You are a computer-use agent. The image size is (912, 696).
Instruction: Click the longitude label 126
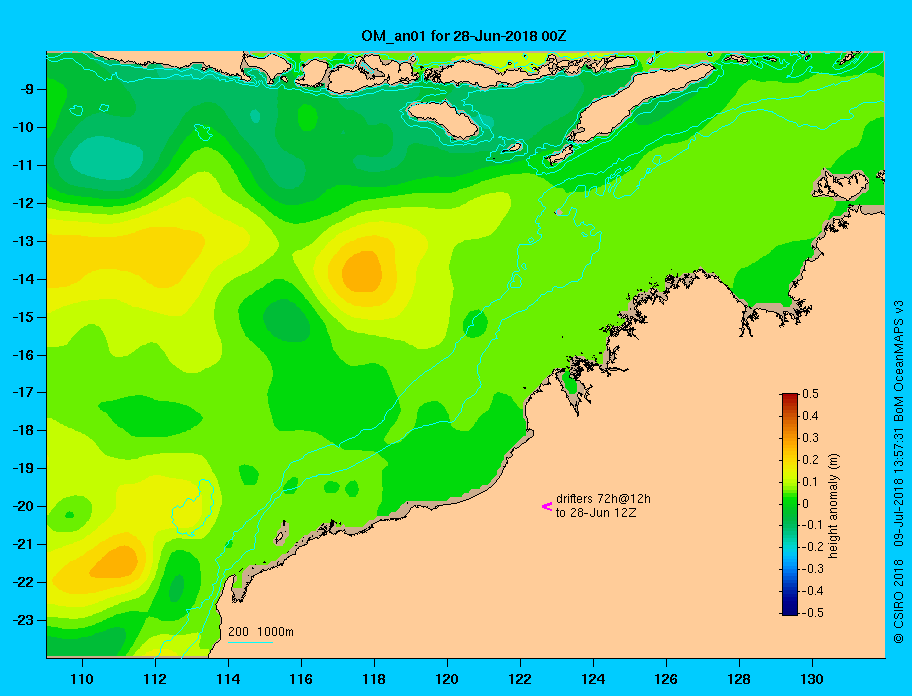[666, 679]
